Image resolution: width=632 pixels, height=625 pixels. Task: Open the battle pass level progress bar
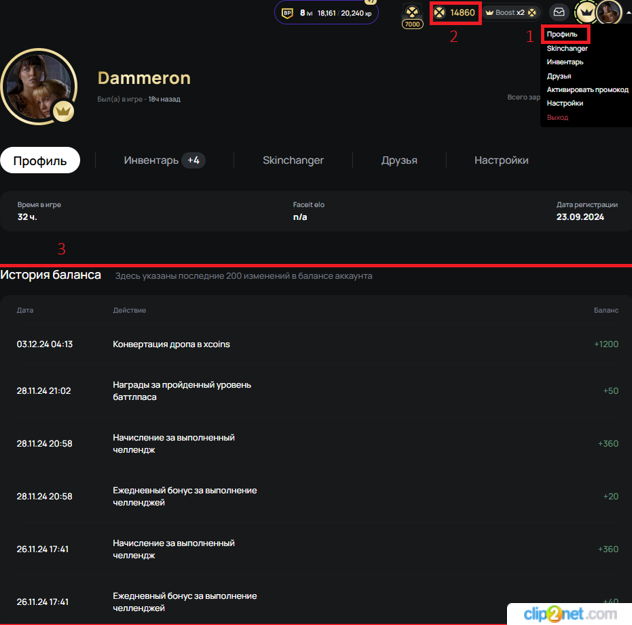[326, 13]
